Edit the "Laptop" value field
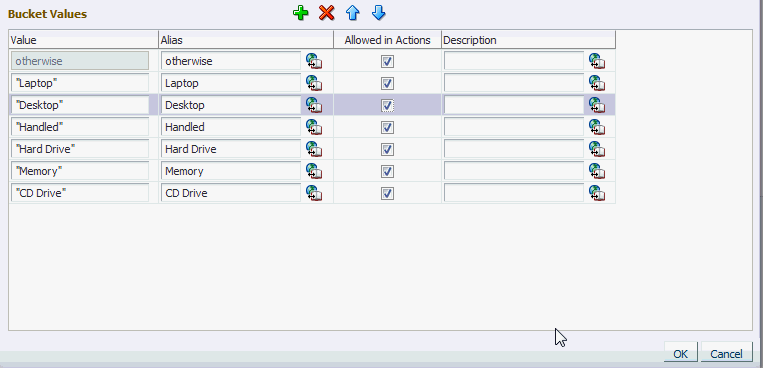763x368 pixels. (x=80, y=83)
